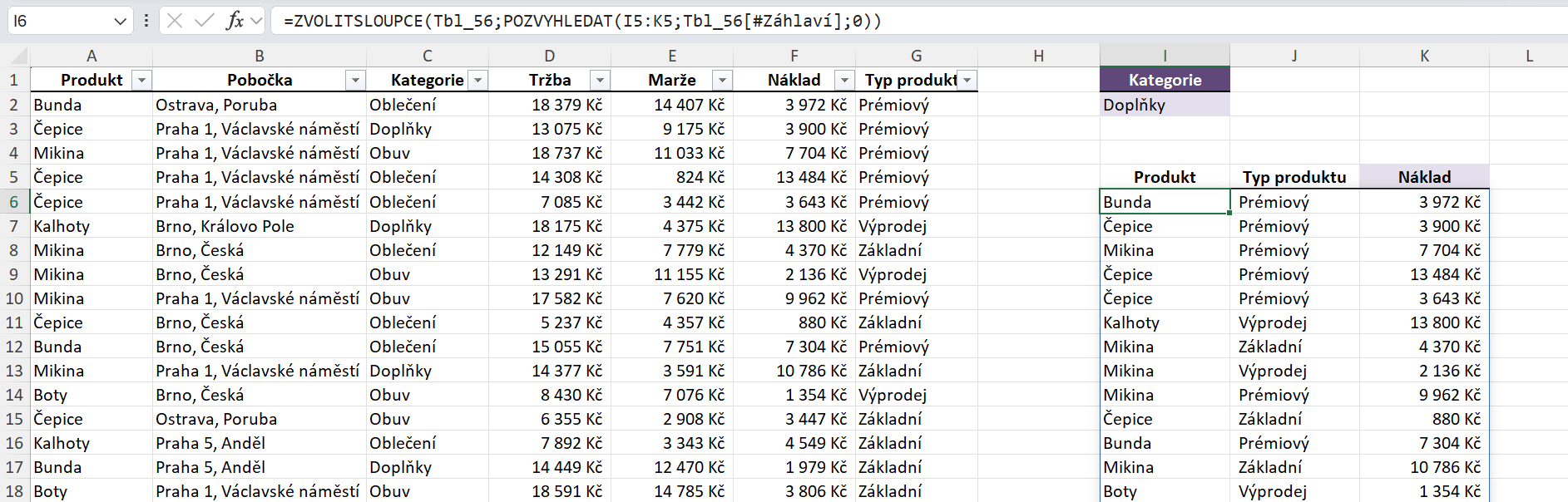
Task: Open the Pobočka column filter arrow
Action: coord(356,81)
